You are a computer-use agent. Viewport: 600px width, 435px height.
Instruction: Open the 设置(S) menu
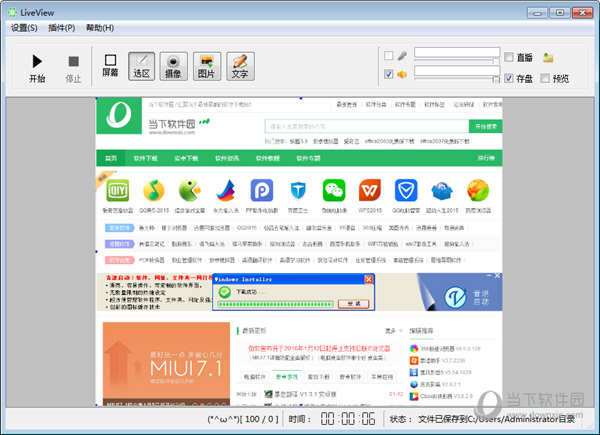click(x=24, y=28)
